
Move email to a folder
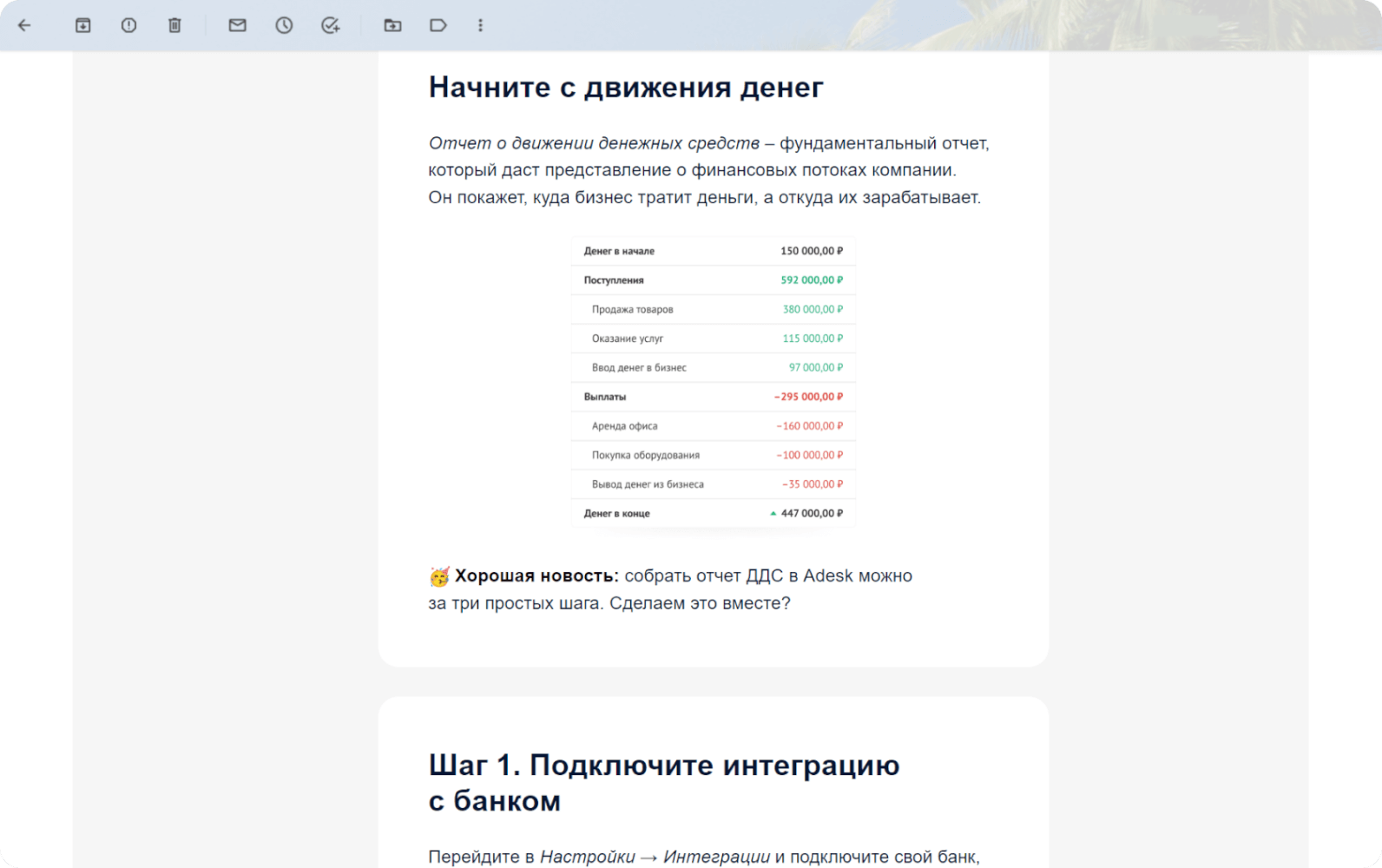coord(392,25)
